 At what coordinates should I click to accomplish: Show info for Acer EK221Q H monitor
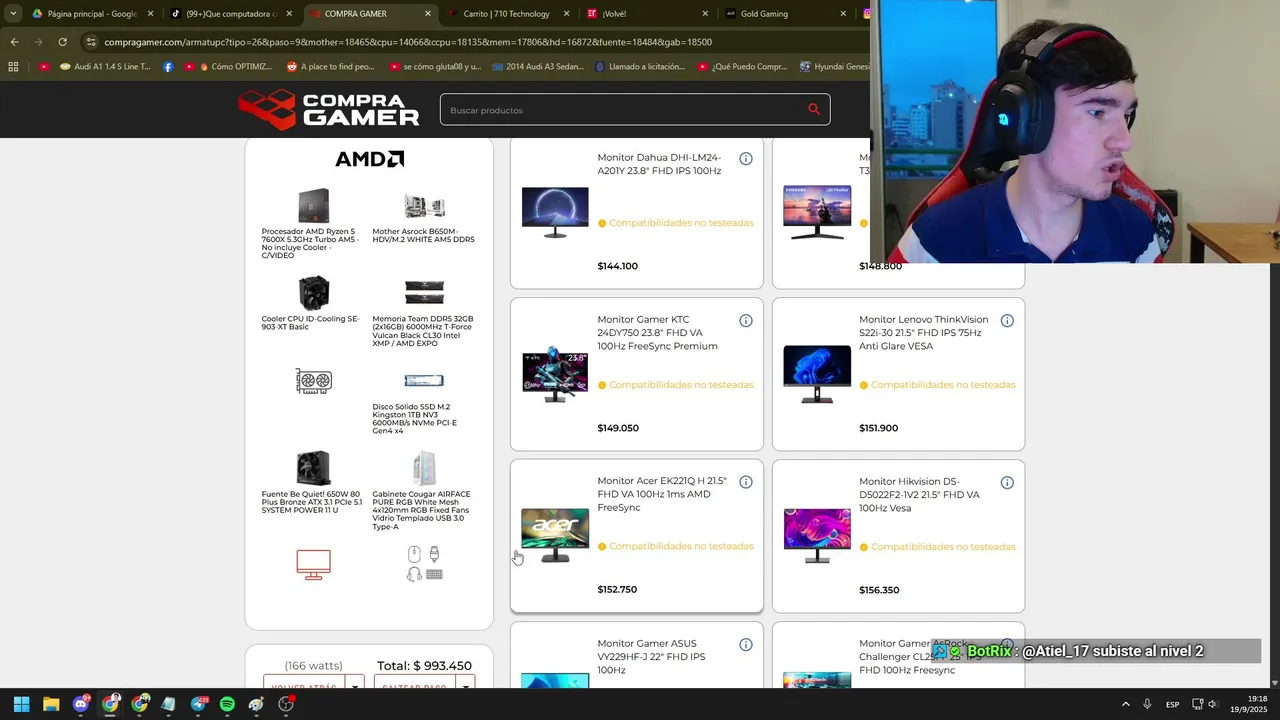coord(746,482)
